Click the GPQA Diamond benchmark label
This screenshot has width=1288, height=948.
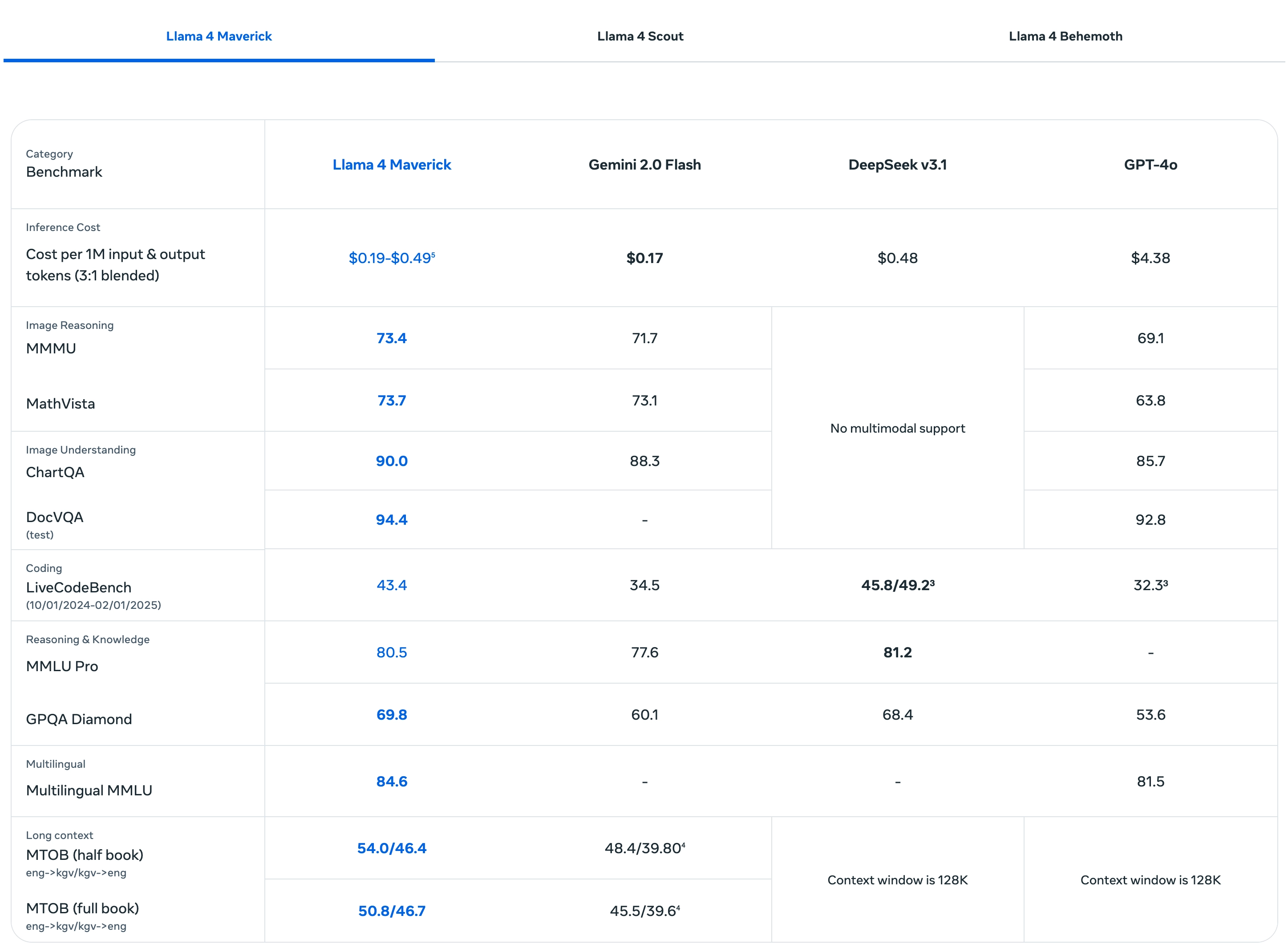click(79, 719)
